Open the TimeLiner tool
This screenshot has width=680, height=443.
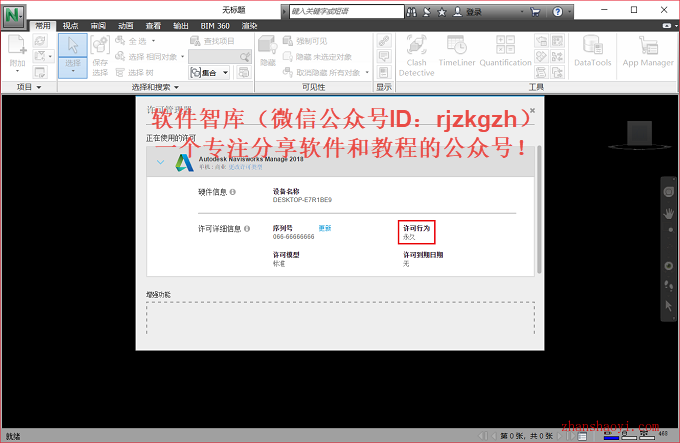[457, 51]
